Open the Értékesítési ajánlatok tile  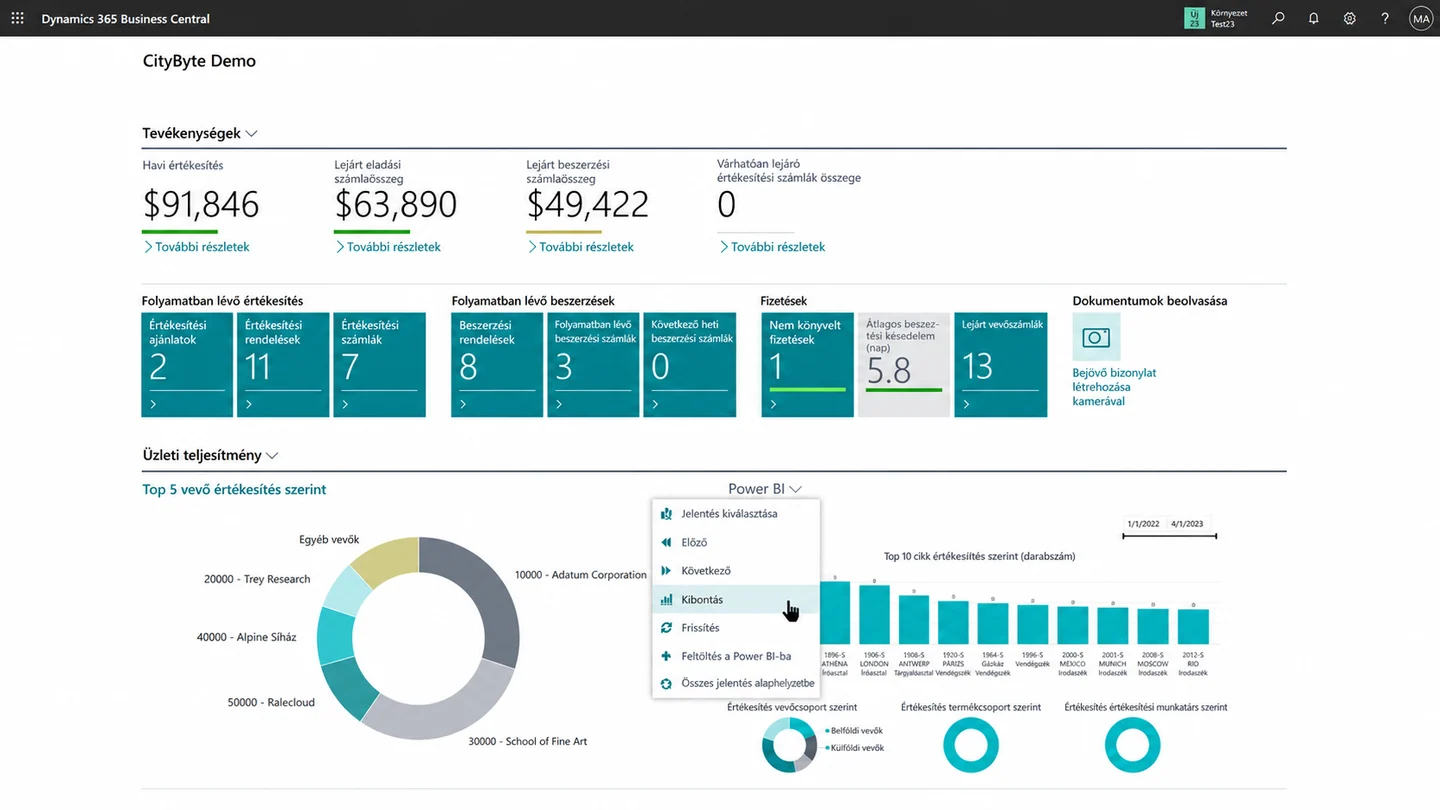tap(188, 365)
